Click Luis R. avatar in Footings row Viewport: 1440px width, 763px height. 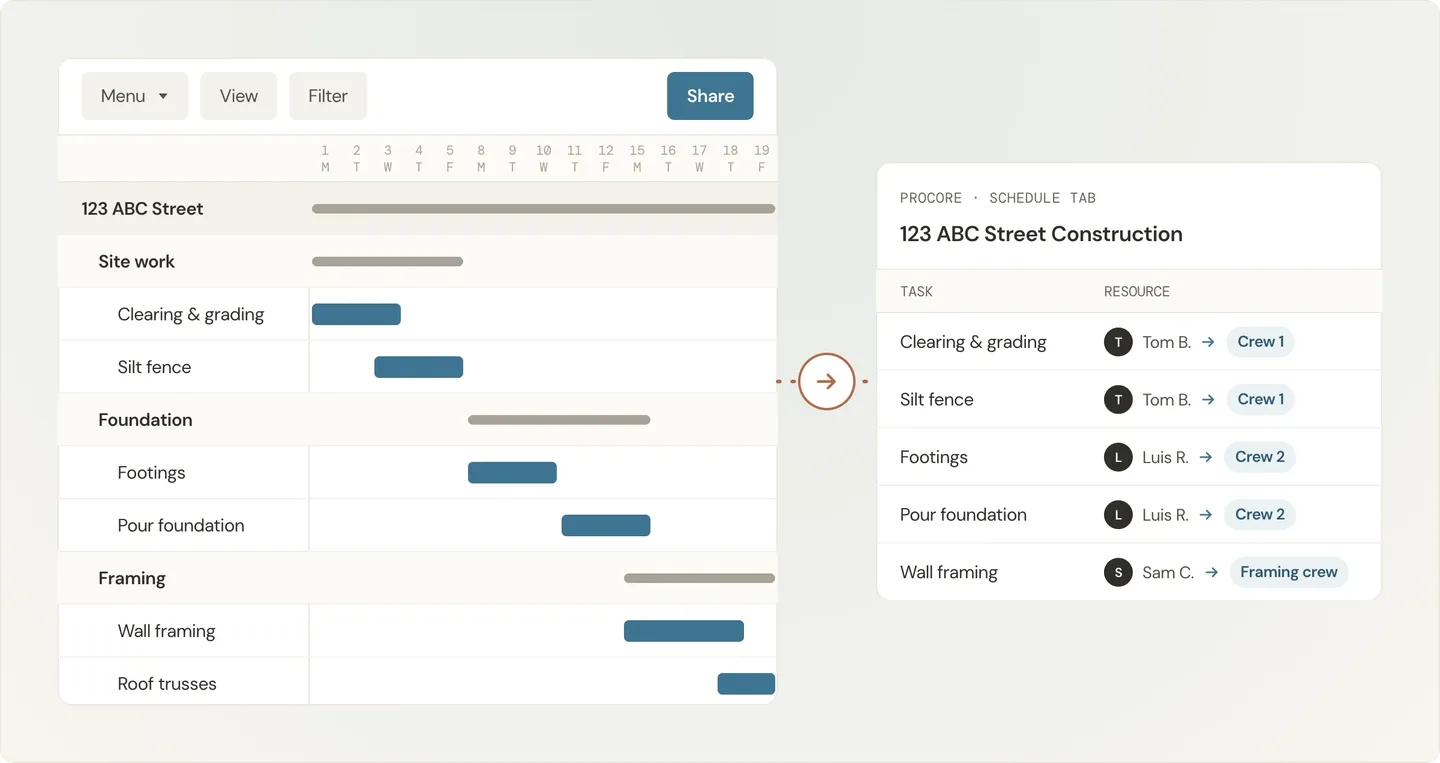pyautogui.click(x=1118, y=457)
